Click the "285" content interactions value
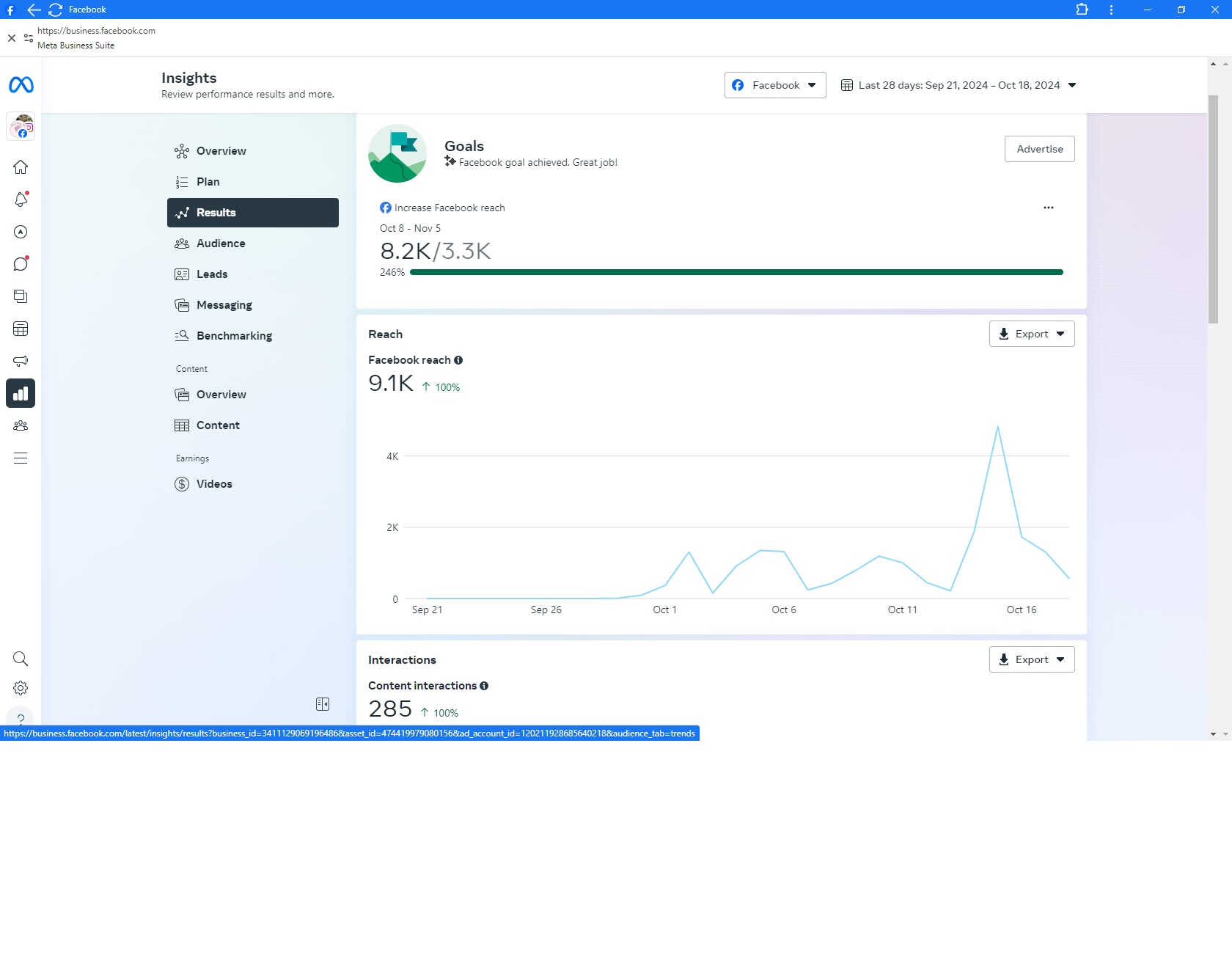1232x955 pixels. pos(390,709)
